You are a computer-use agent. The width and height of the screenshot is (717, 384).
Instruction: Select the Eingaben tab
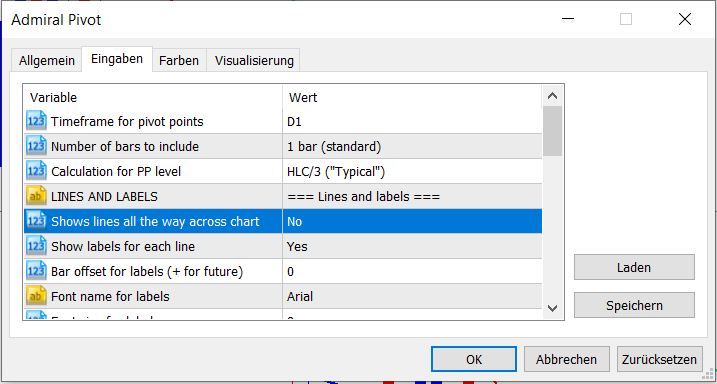[117, 59]
